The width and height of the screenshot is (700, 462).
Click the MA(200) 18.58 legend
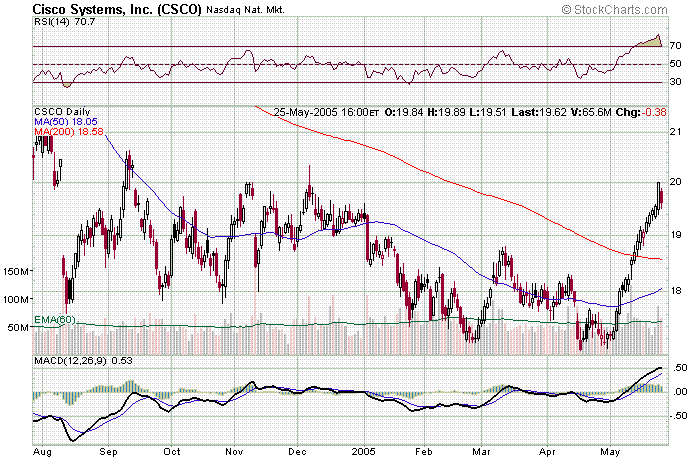tap(69, 131)
